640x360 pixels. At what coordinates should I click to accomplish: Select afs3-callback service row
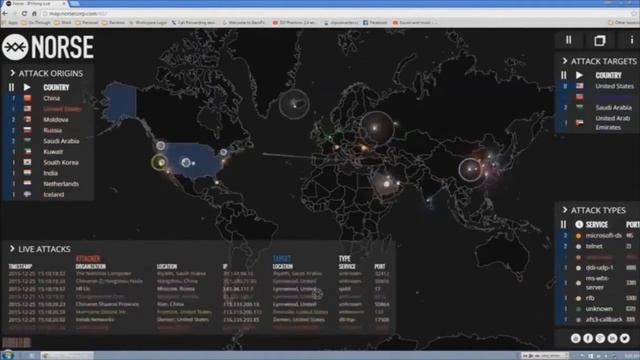(x=599, y=320)
